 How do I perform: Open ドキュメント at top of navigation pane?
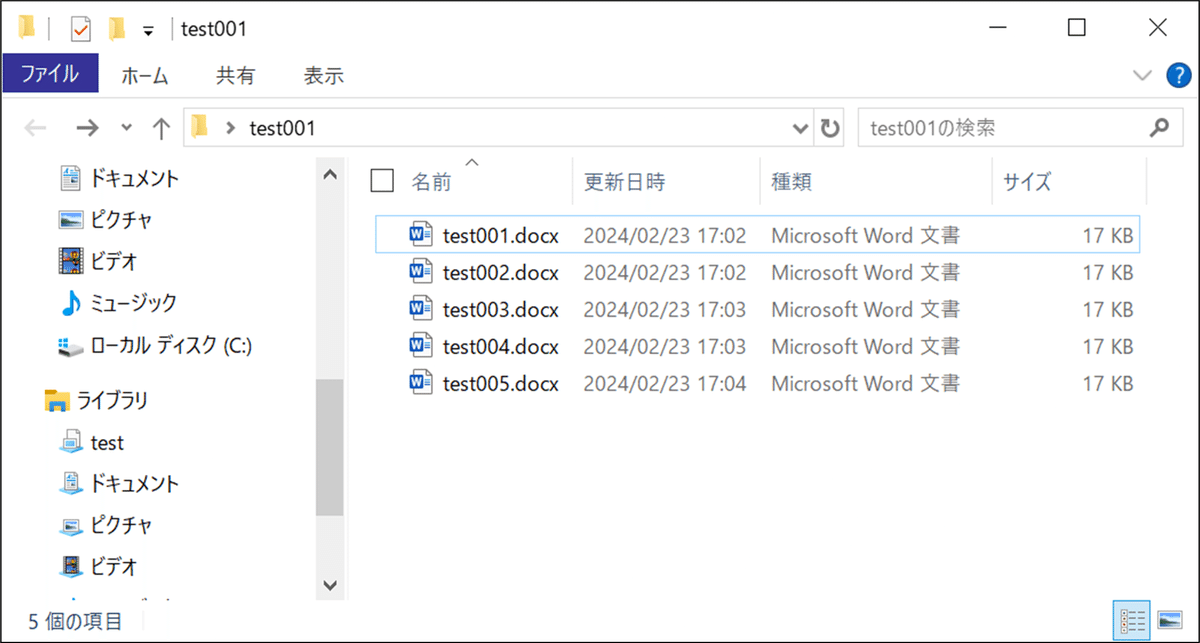click(x=134, y=179)
